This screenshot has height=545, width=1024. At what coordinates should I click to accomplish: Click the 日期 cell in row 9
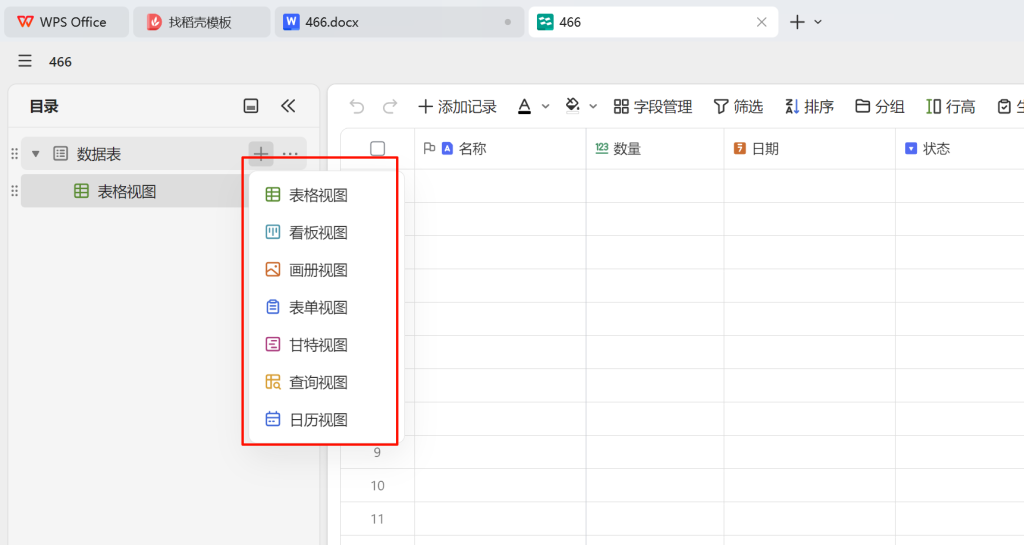coord(810,452)
